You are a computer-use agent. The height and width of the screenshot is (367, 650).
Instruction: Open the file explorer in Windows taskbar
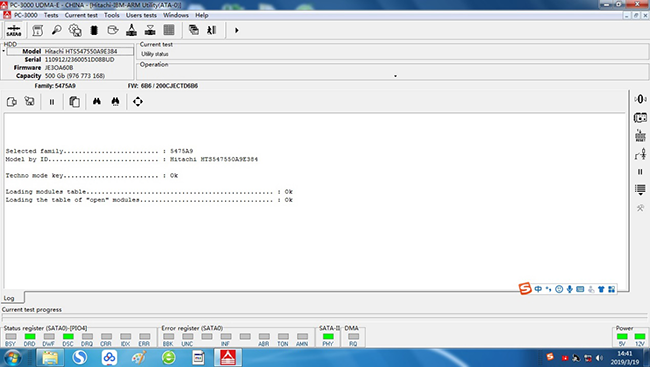[x=50, y=357]
